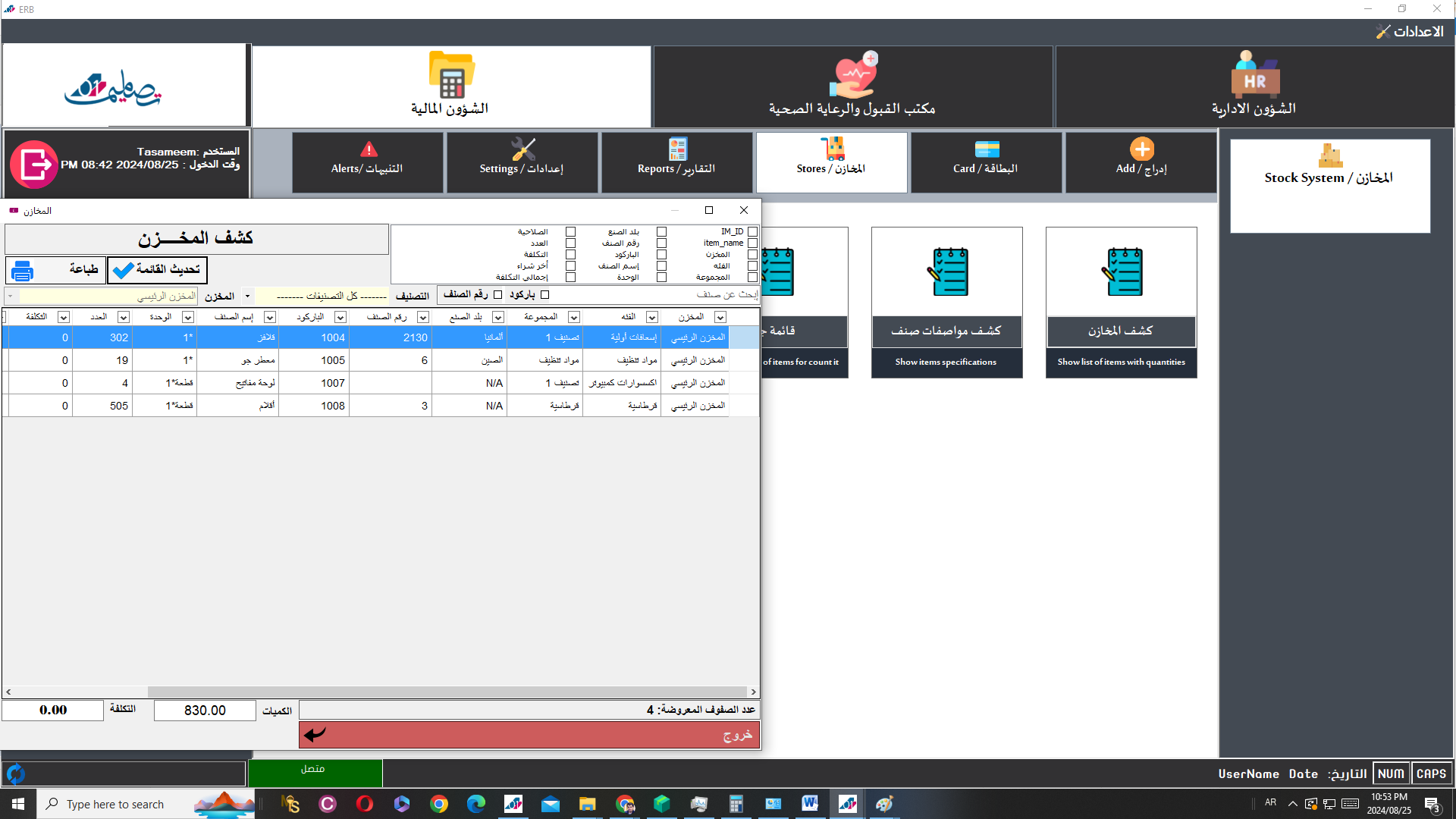Open Google Chrome from taskbar

pos(439,804)
